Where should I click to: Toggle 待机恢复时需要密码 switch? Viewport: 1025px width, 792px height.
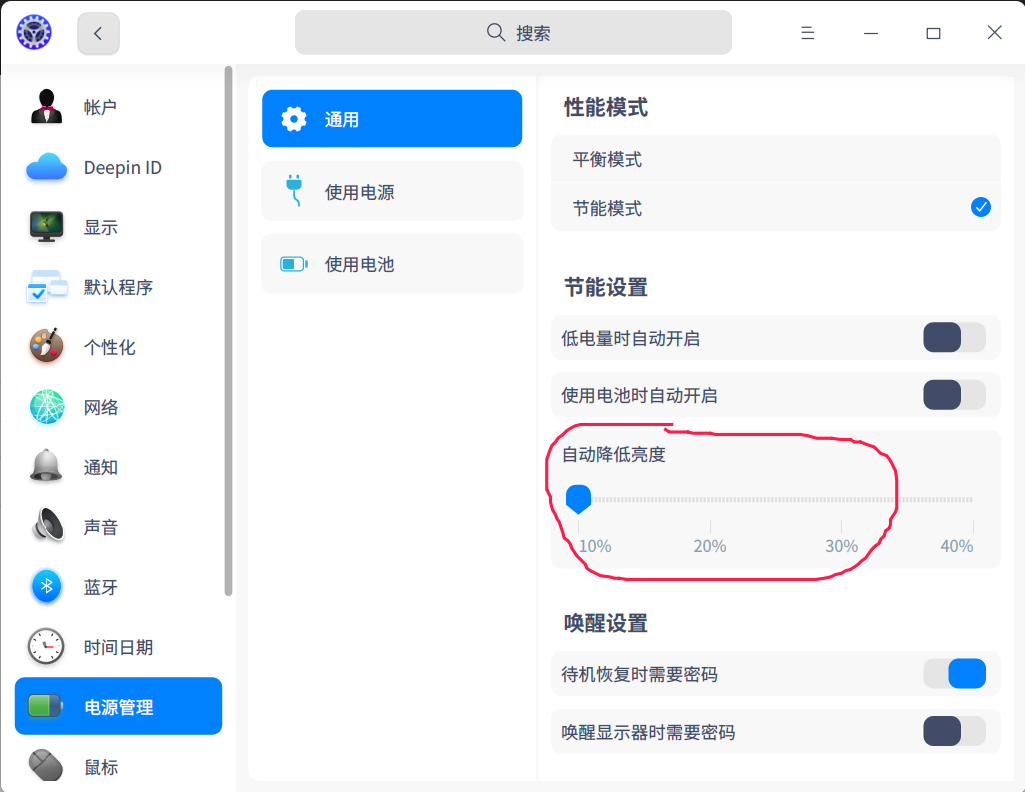point(954,674)
